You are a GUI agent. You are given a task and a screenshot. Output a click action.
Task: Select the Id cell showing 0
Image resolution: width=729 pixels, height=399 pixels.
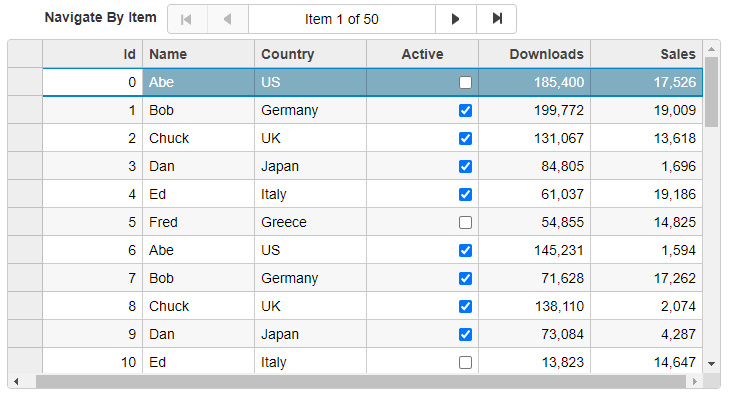click(x=93, y=82)
